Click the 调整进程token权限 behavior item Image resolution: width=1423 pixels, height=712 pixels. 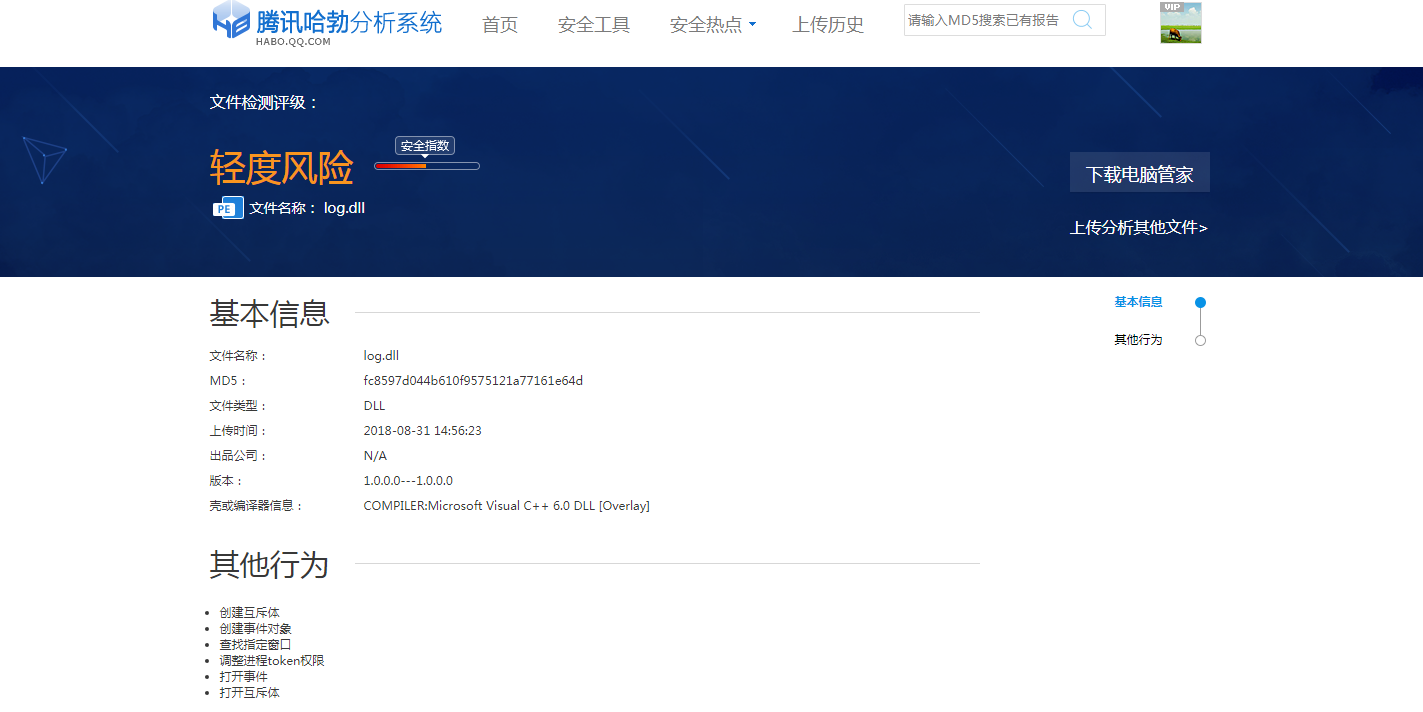click(272, 661)
